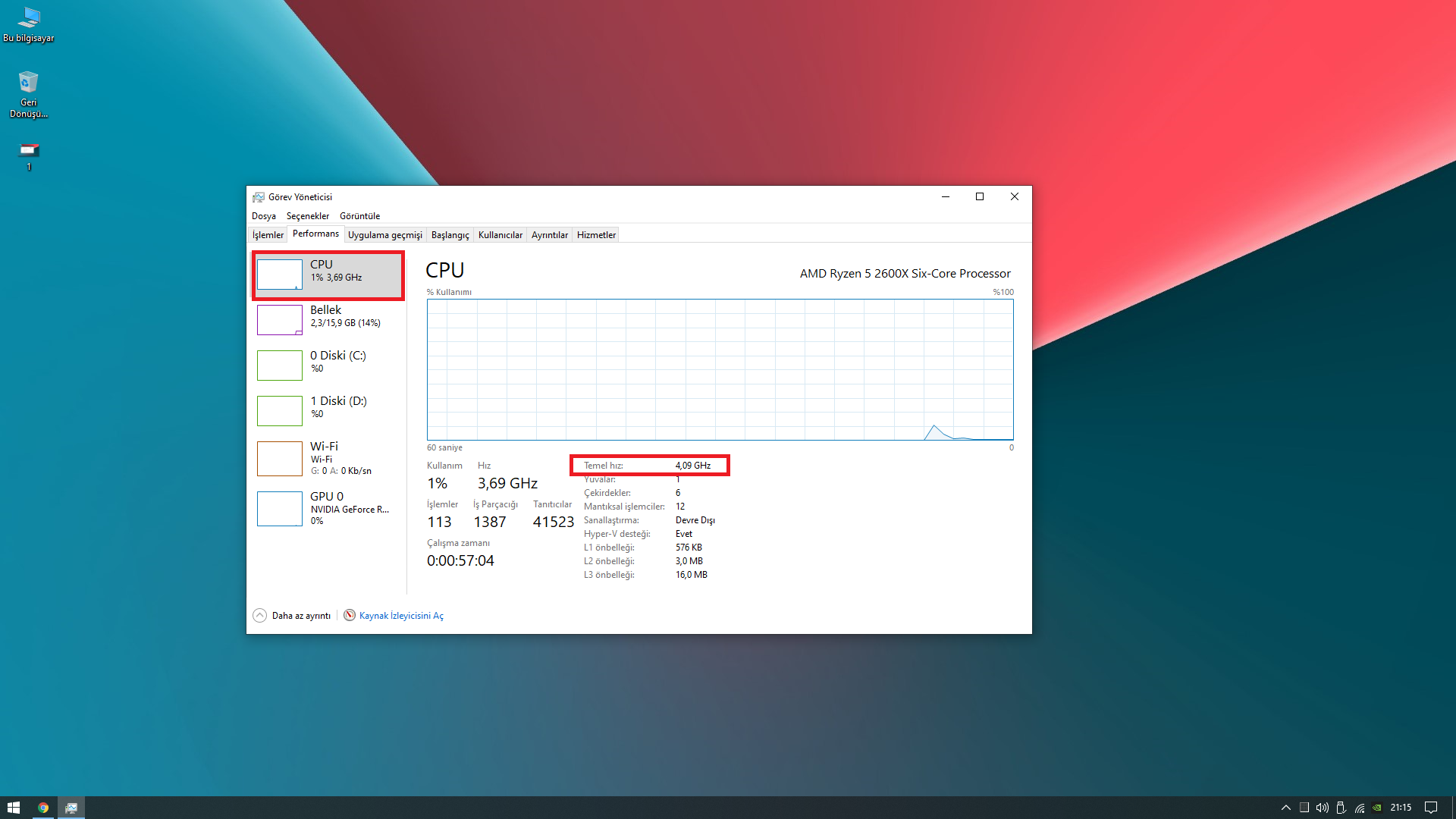
Task: Click the Chrome taskbar icon
Action: [43, 808]
